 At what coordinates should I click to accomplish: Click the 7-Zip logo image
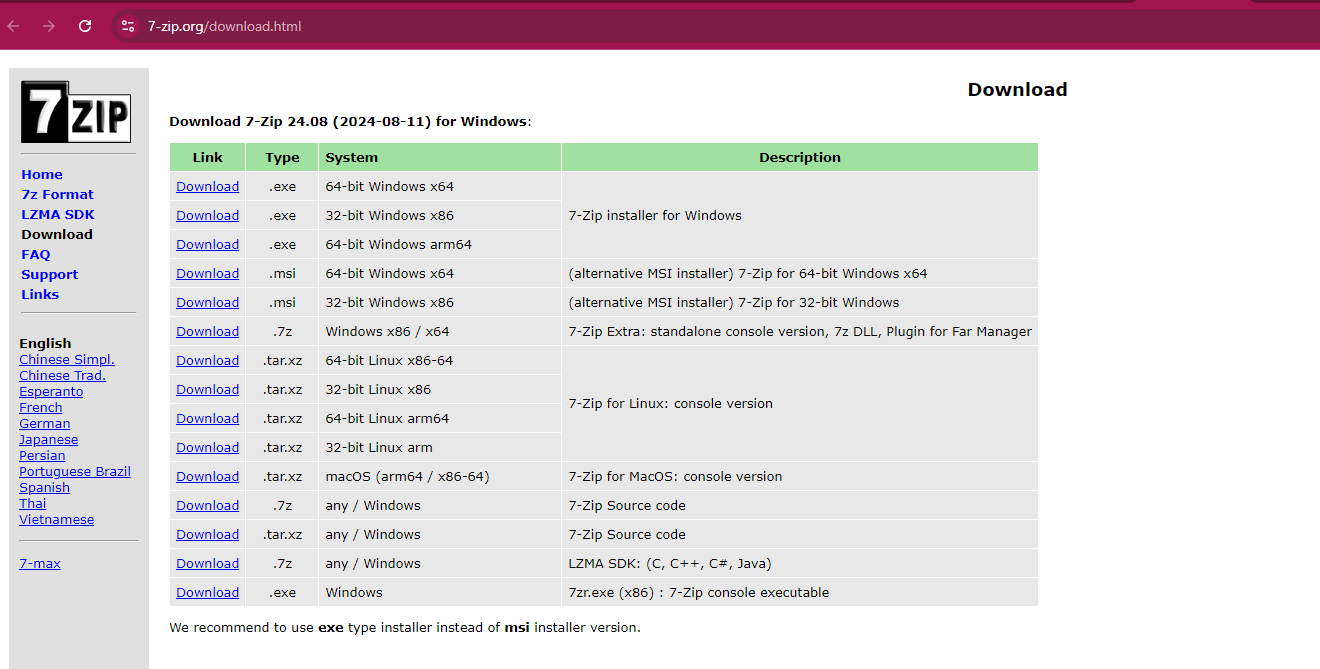(x=76, y=112)
